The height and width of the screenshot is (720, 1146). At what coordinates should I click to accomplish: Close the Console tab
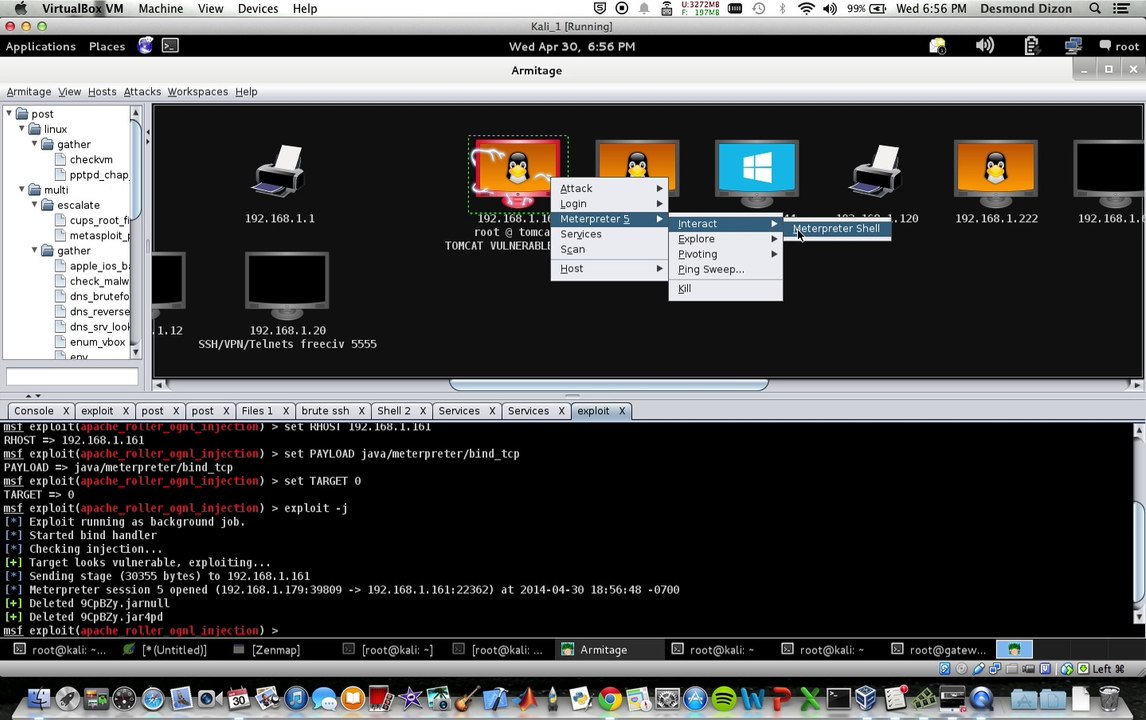point(66,411)
